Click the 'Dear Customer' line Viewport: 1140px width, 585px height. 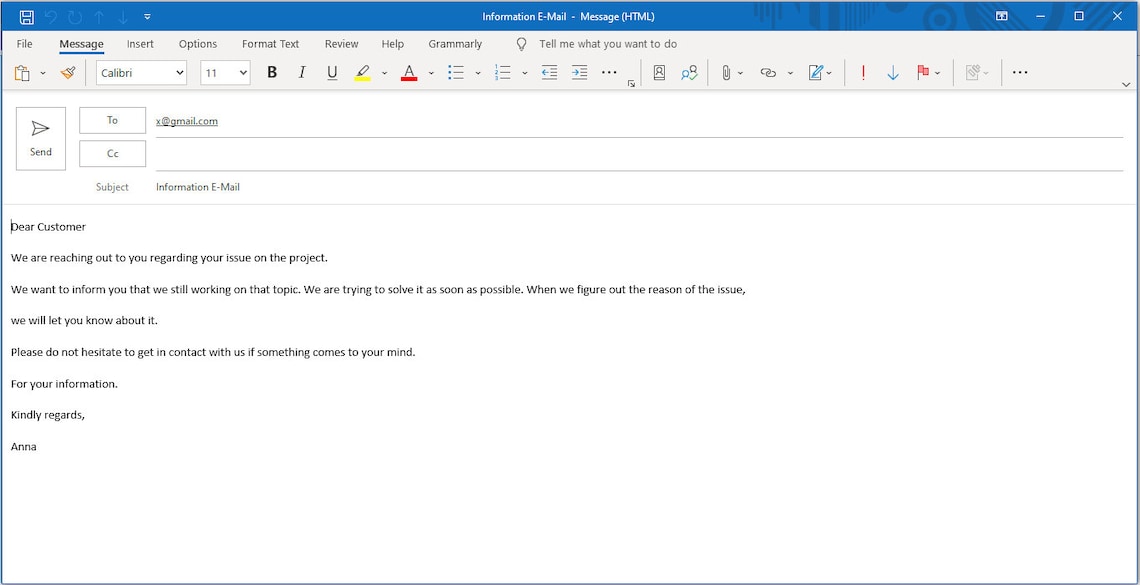pos(49,227)
